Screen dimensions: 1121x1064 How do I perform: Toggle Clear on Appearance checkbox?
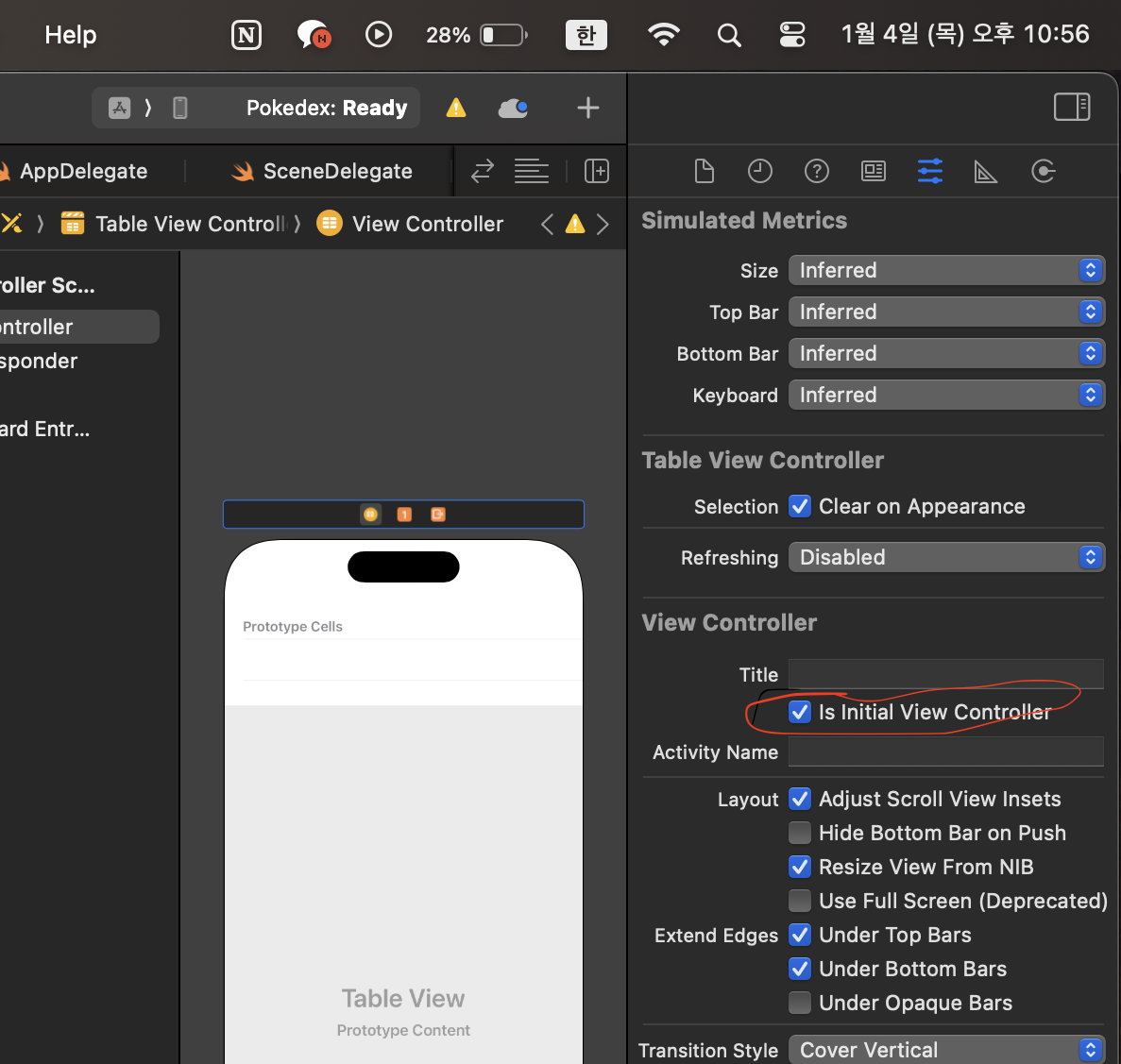point(799,507)
